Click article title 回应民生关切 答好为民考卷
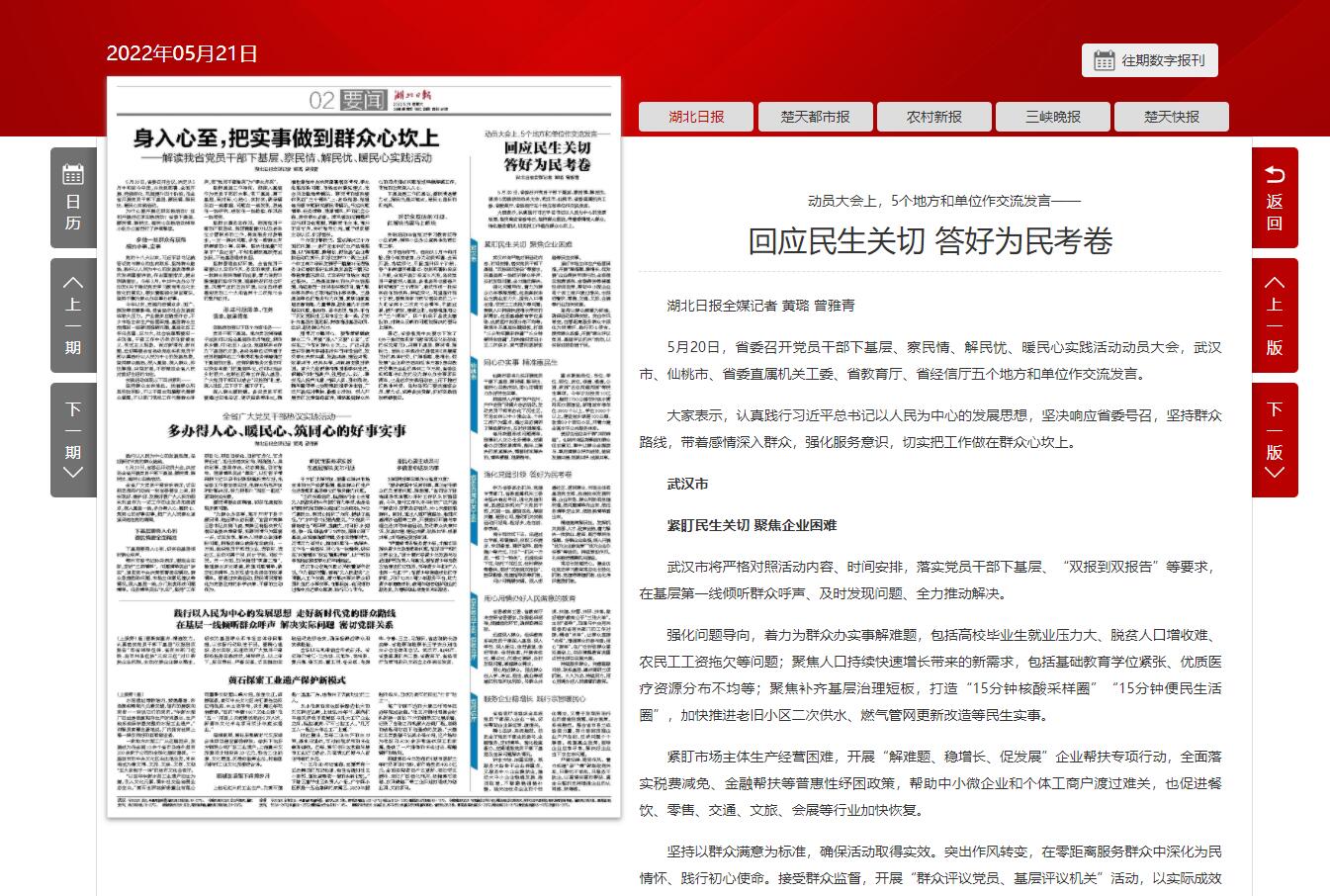 (x=930, y=240)
